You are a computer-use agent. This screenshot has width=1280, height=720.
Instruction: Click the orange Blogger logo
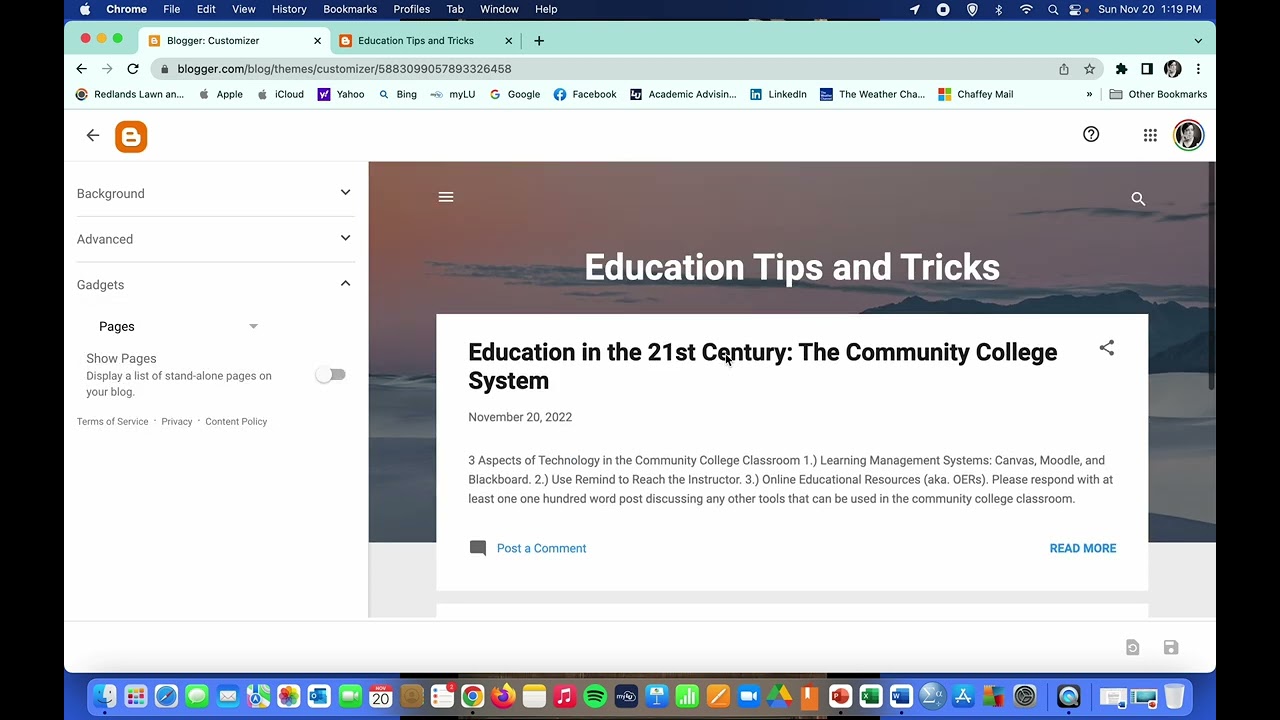[131, 136]
